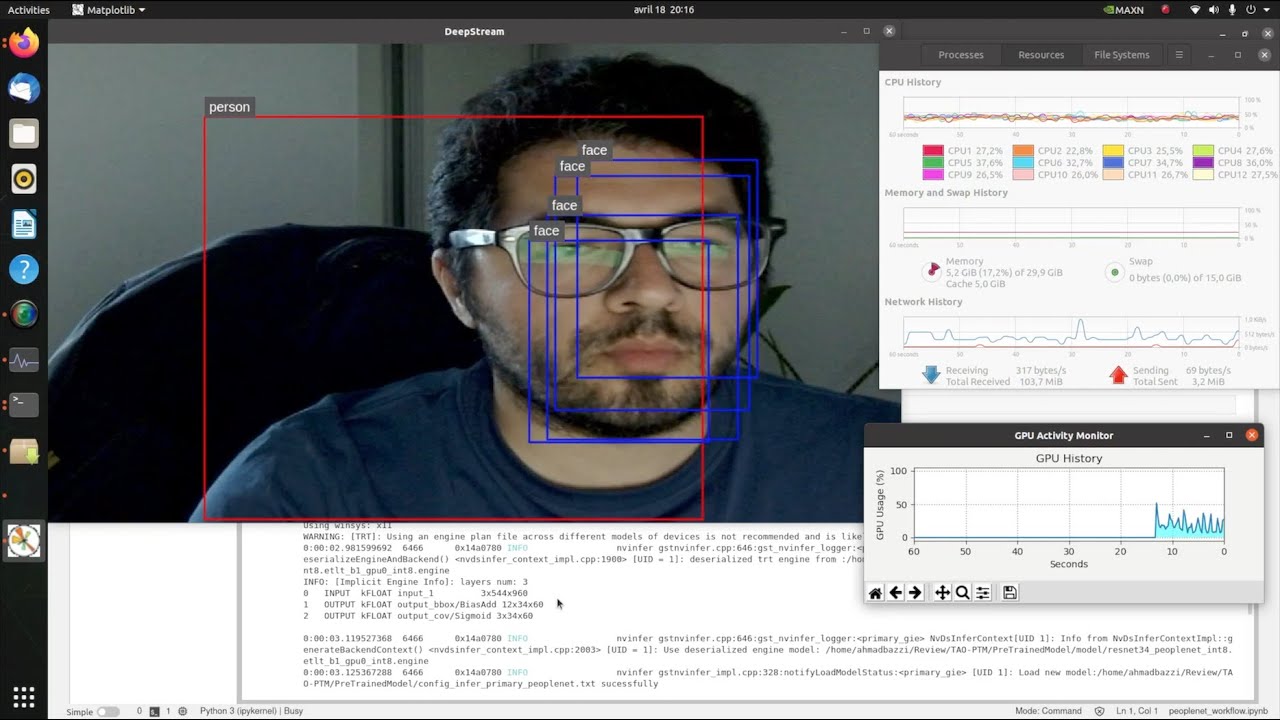Click Python 3 (ipykernel) kernel status
This screenshot has height=720, width=1280.
pyautogui.click(x=251, y=712)
